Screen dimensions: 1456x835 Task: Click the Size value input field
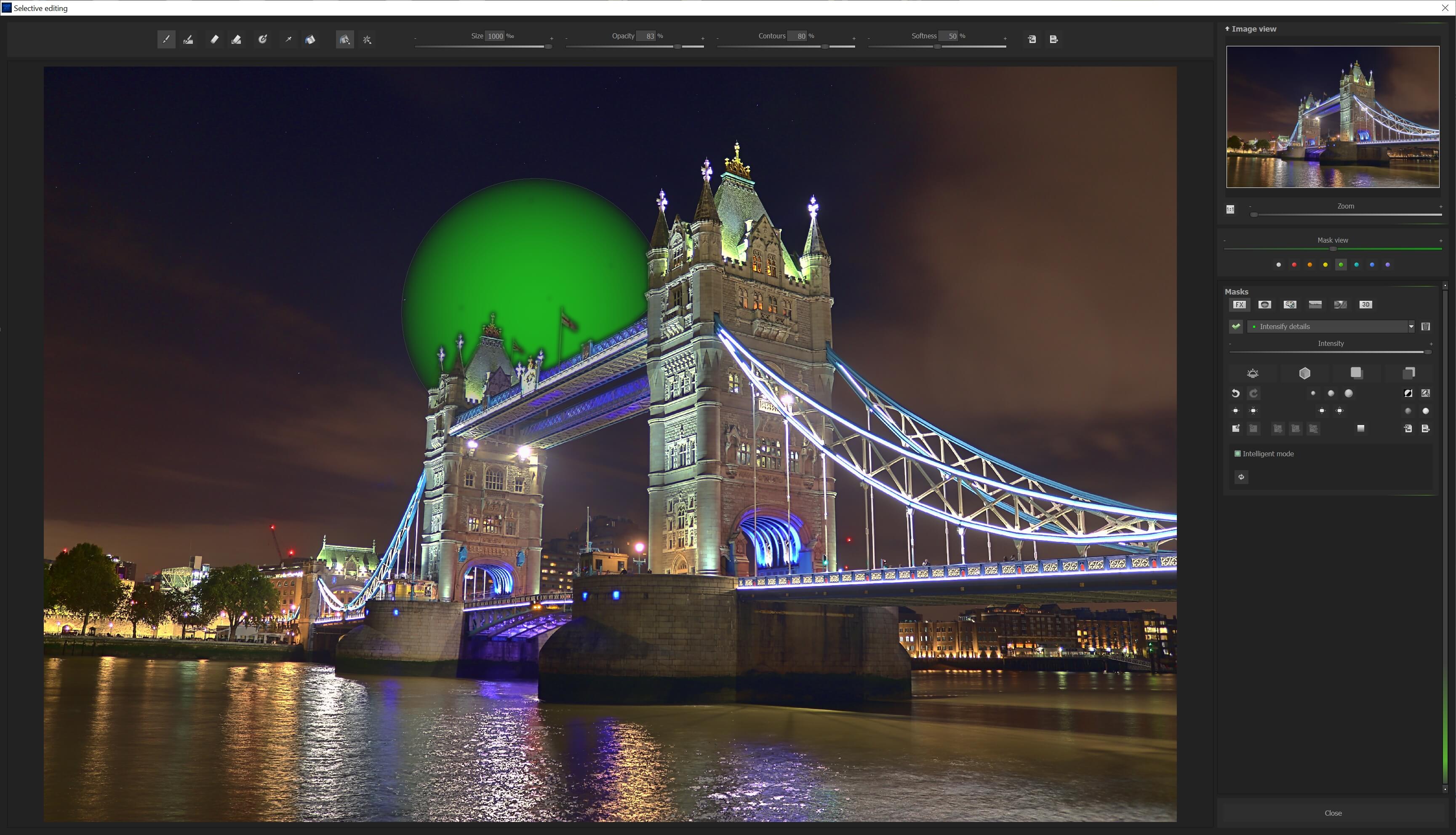click(x=495, y=36)
